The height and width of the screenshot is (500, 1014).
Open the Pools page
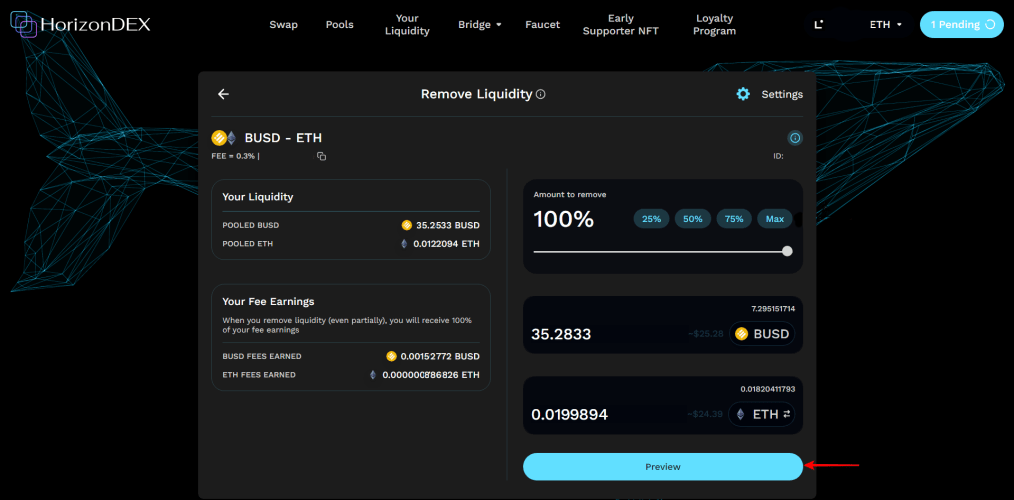pyautogui.click(x=339, y=24)
